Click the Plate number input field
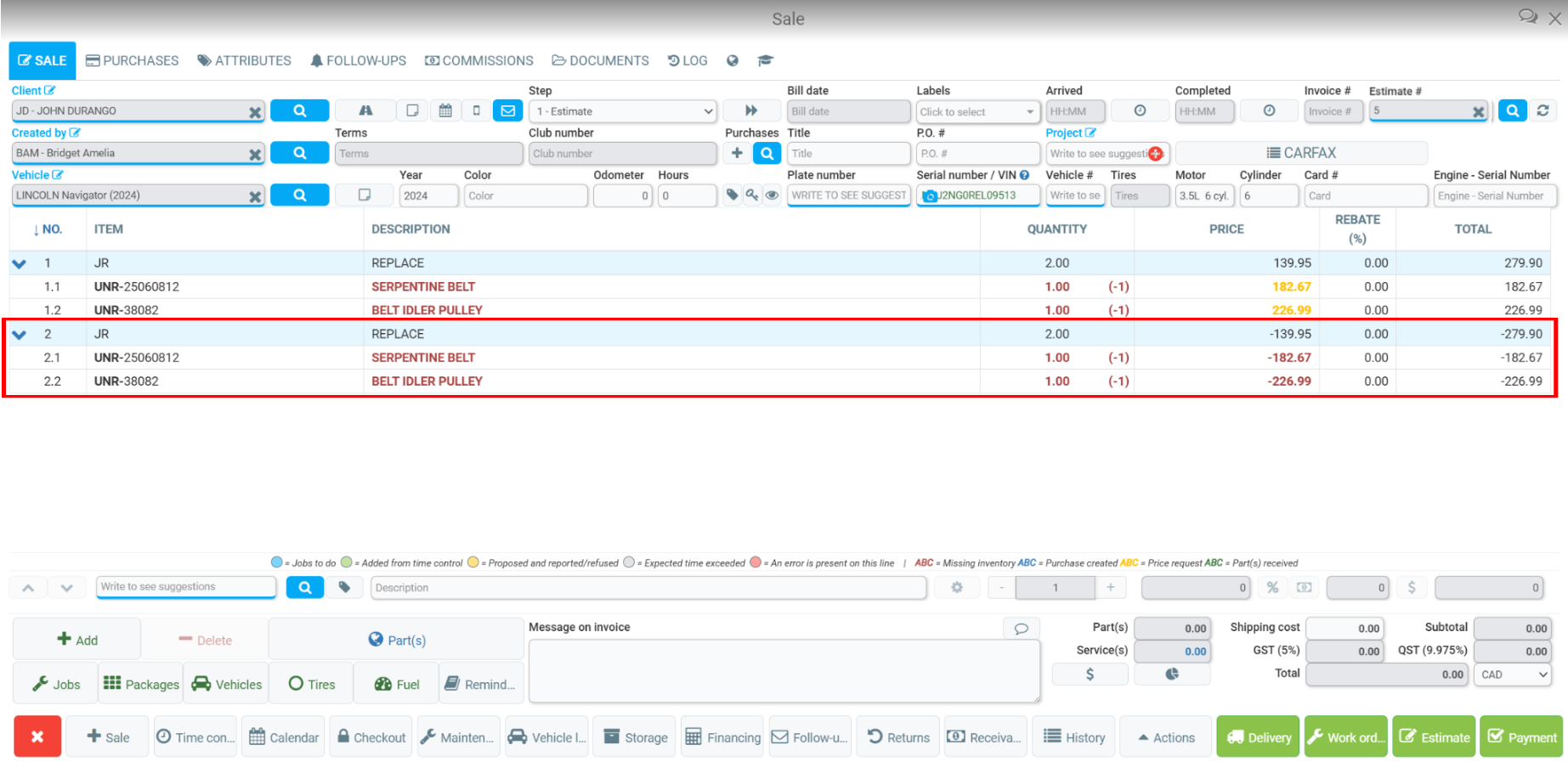Screen dimensions: 1568x762 pyautogui.click(x=849, y=195)
